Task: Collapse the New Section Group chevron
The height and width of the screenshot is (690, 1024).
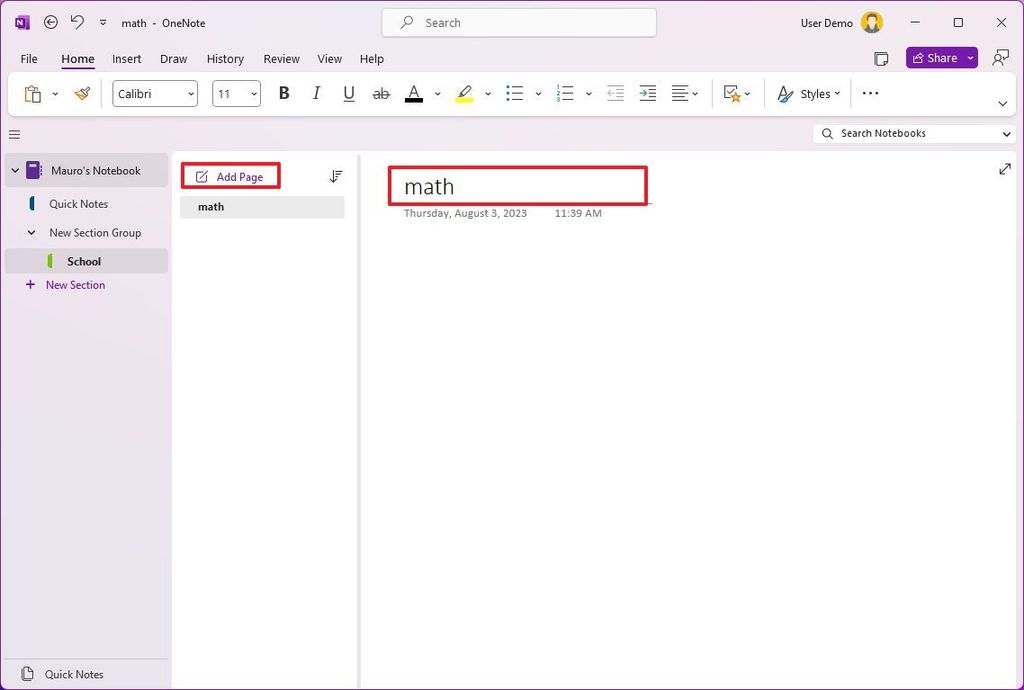Action: 32,232
